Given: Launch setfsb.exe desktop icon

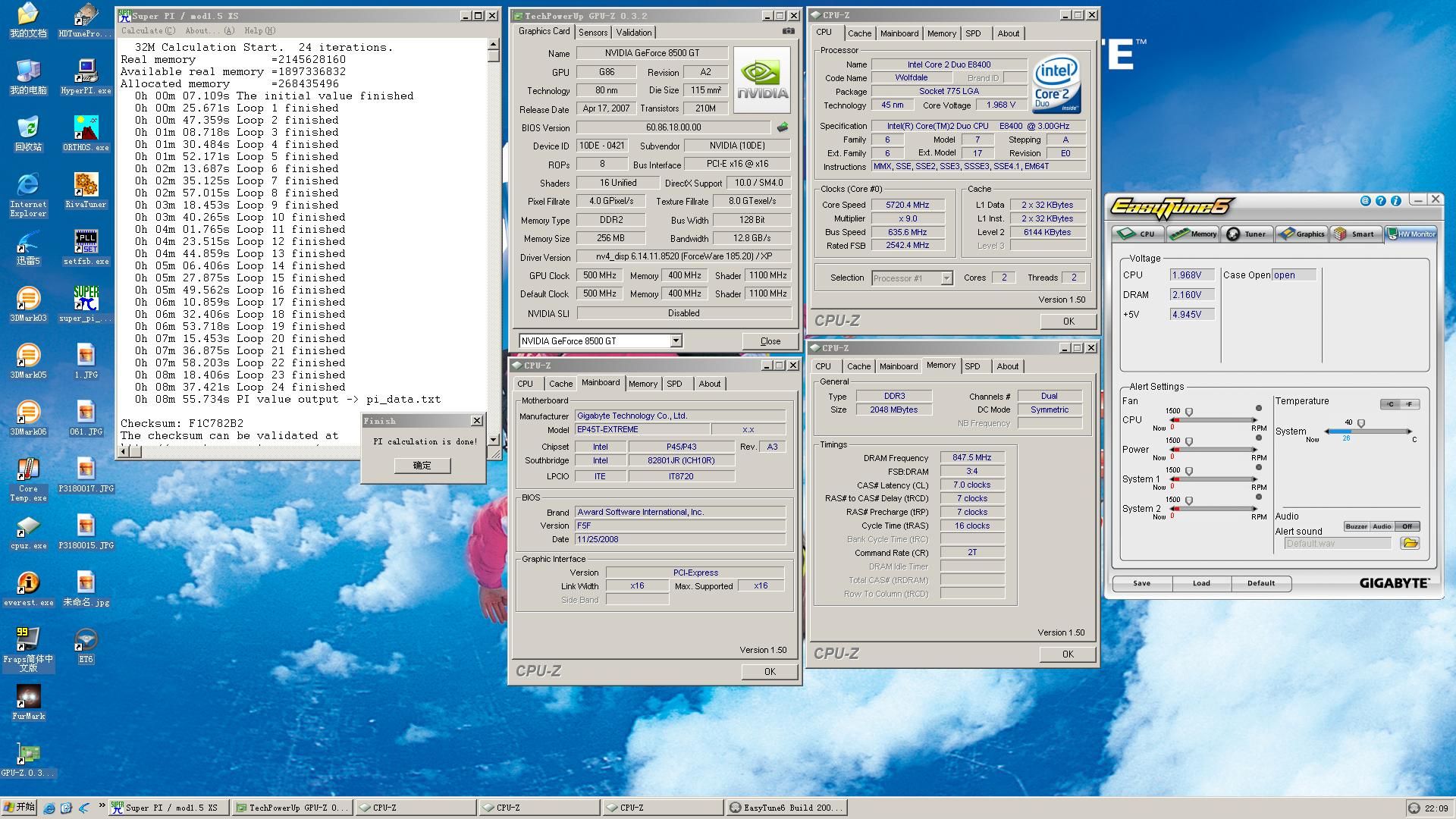Looking at the screenshot, I should tap(86, 247).
